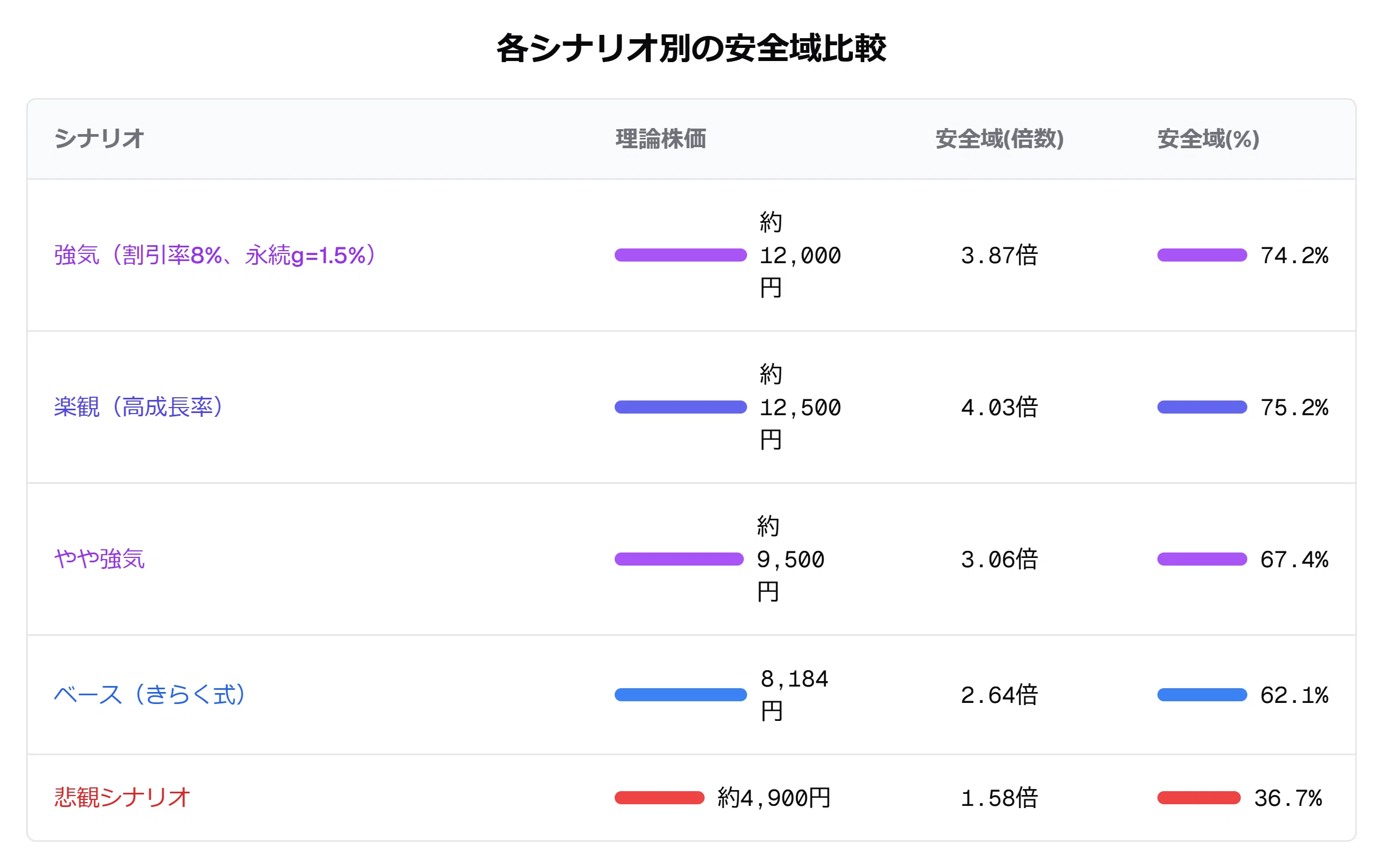1383x868 pixels.
Task: Click the purple price bar beside 約12,000円
Action: click(681, 255)
